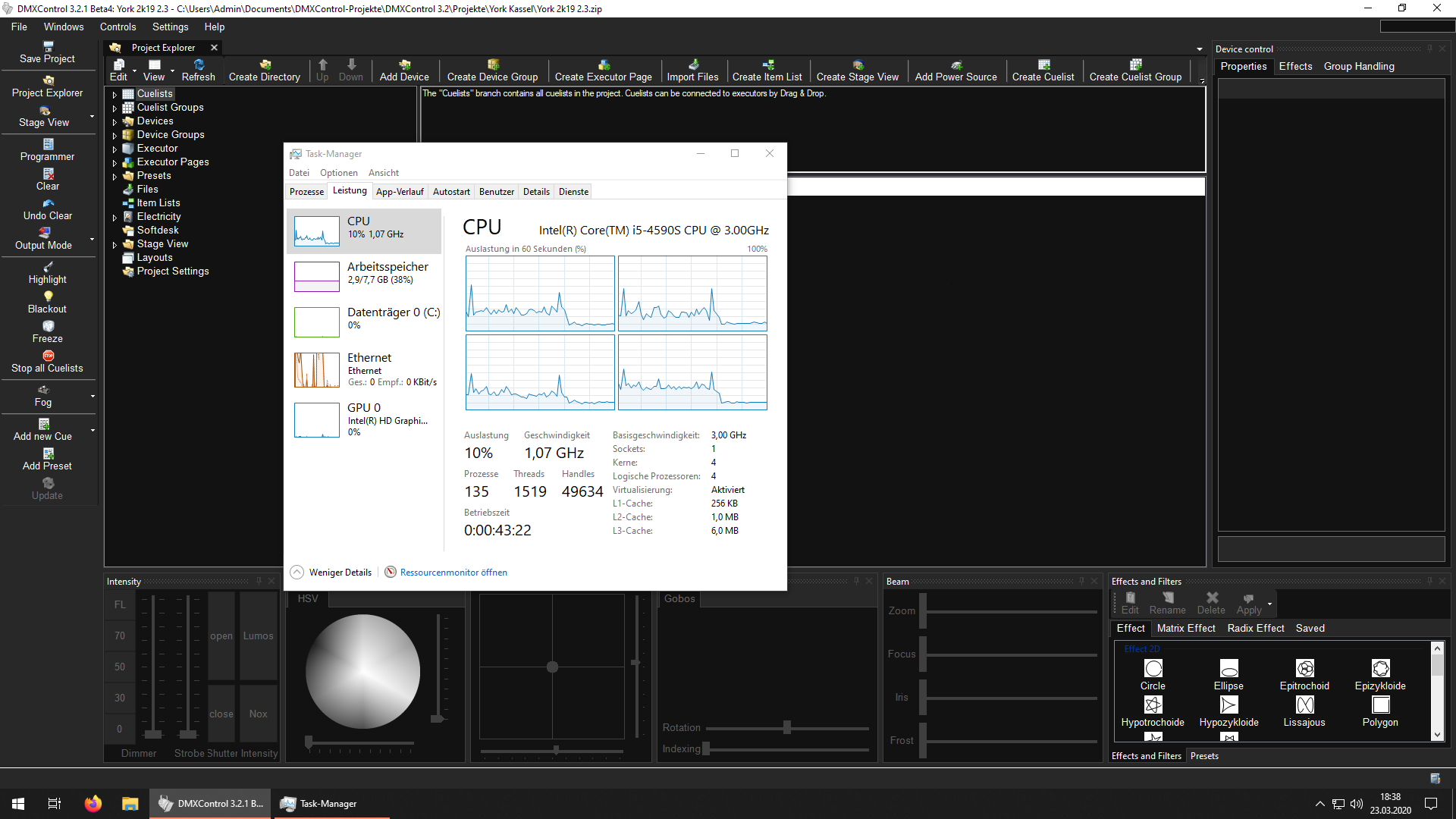The width and height of the screenshot is (1456, 819).
Task: Select the Circle effect icon
Action: click(1153, 669)
